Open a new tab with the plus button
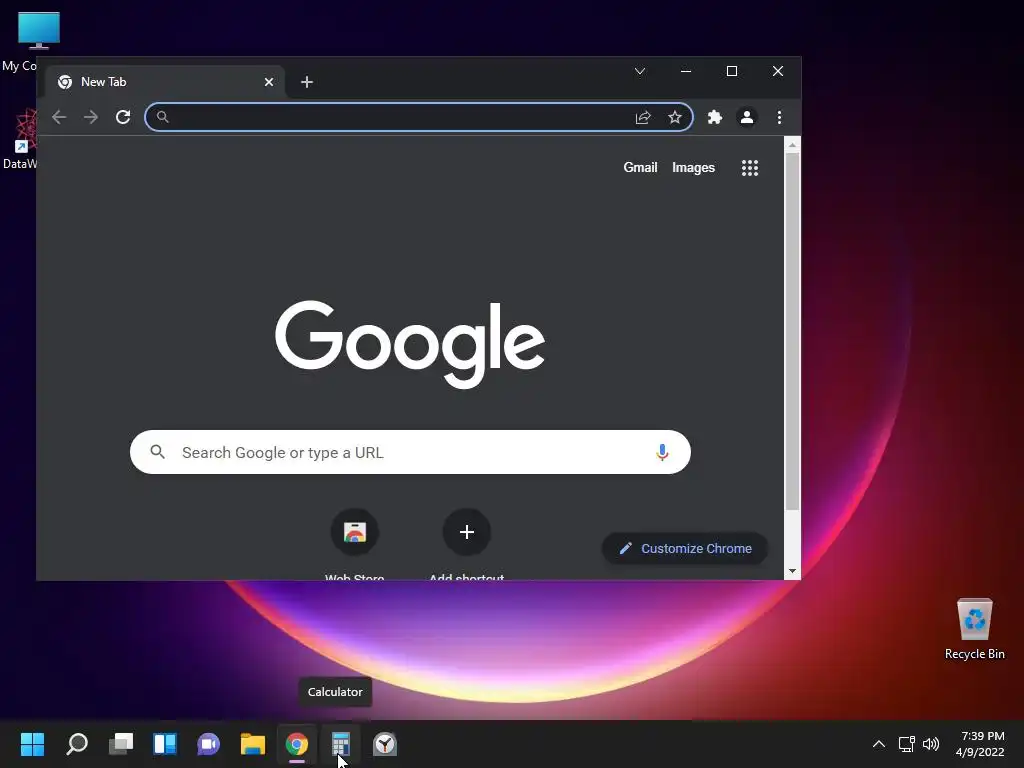1024x768 pixels. click(307, 82)
